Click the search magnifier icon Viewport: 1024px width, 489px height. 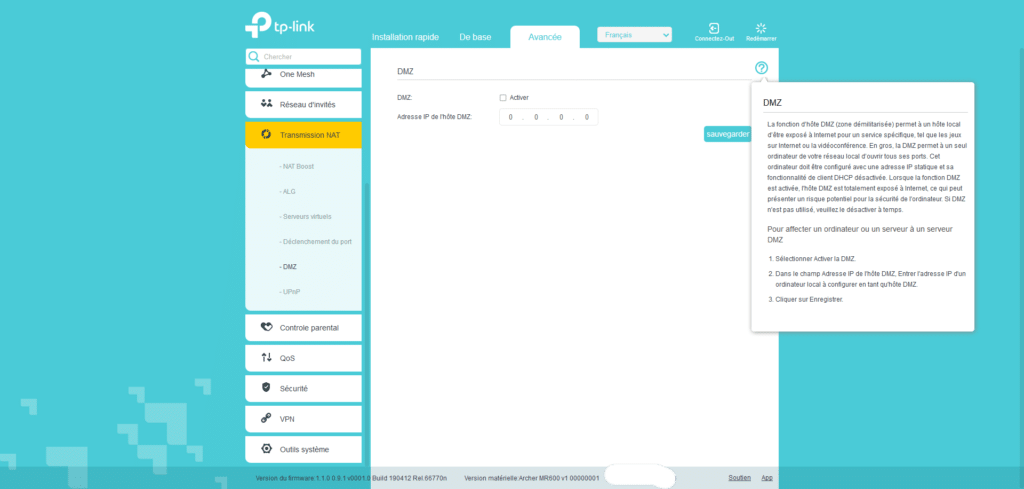[x=254, y=57]
